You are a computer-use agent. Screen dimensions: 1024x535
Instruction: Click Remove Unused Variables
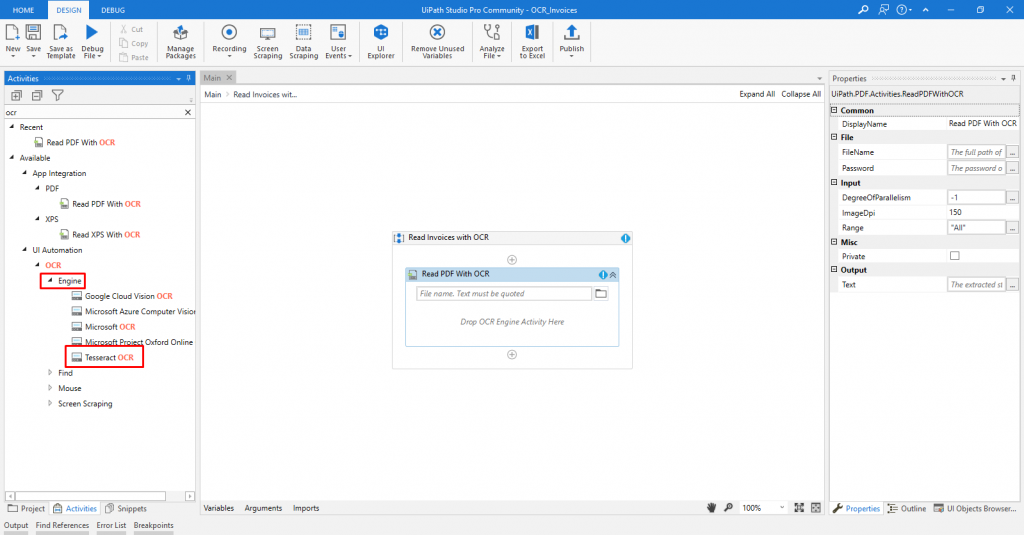click(438, 42)
